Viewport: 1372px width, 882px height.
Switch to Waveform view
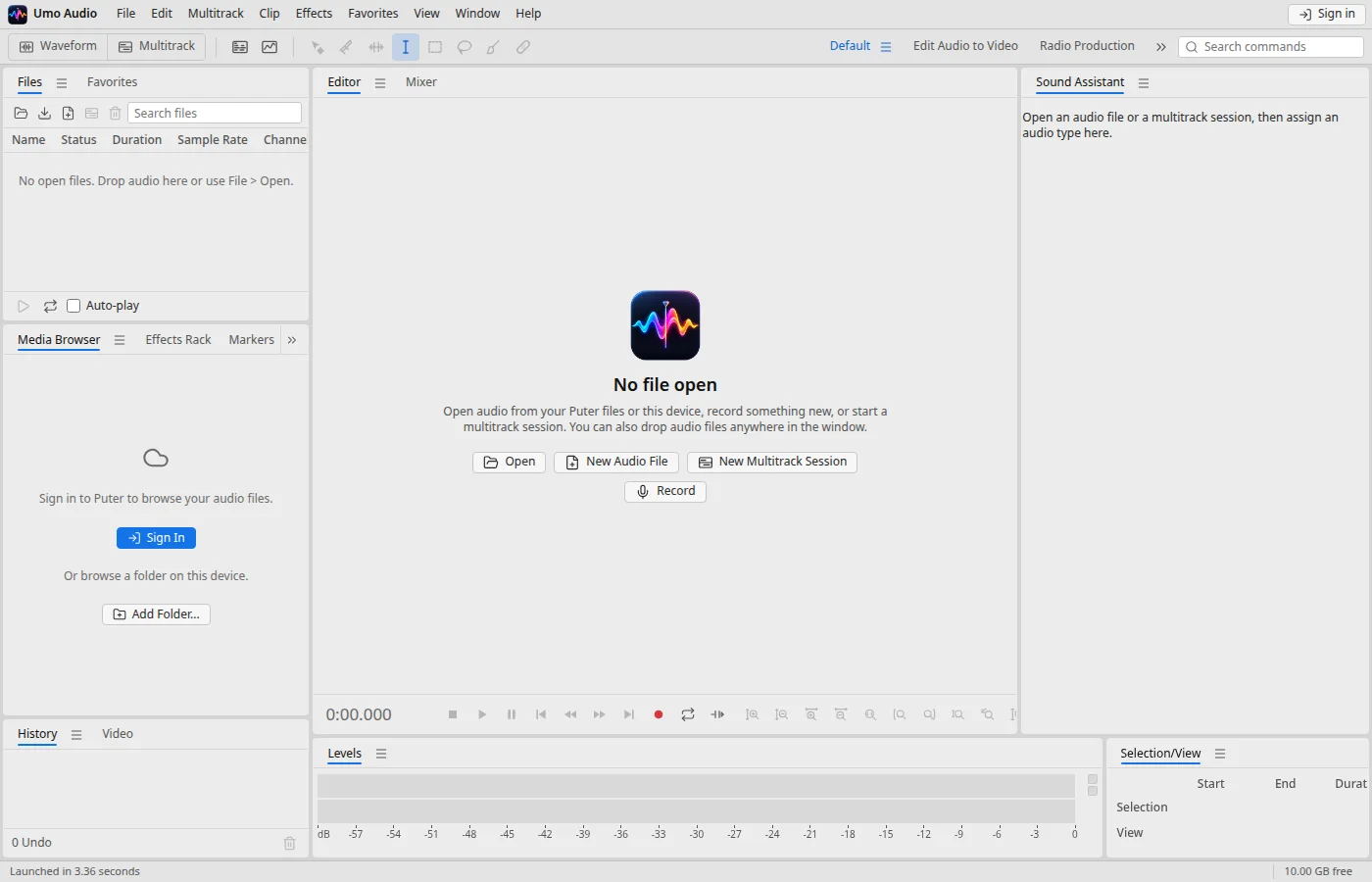click(x=58, y=46)
